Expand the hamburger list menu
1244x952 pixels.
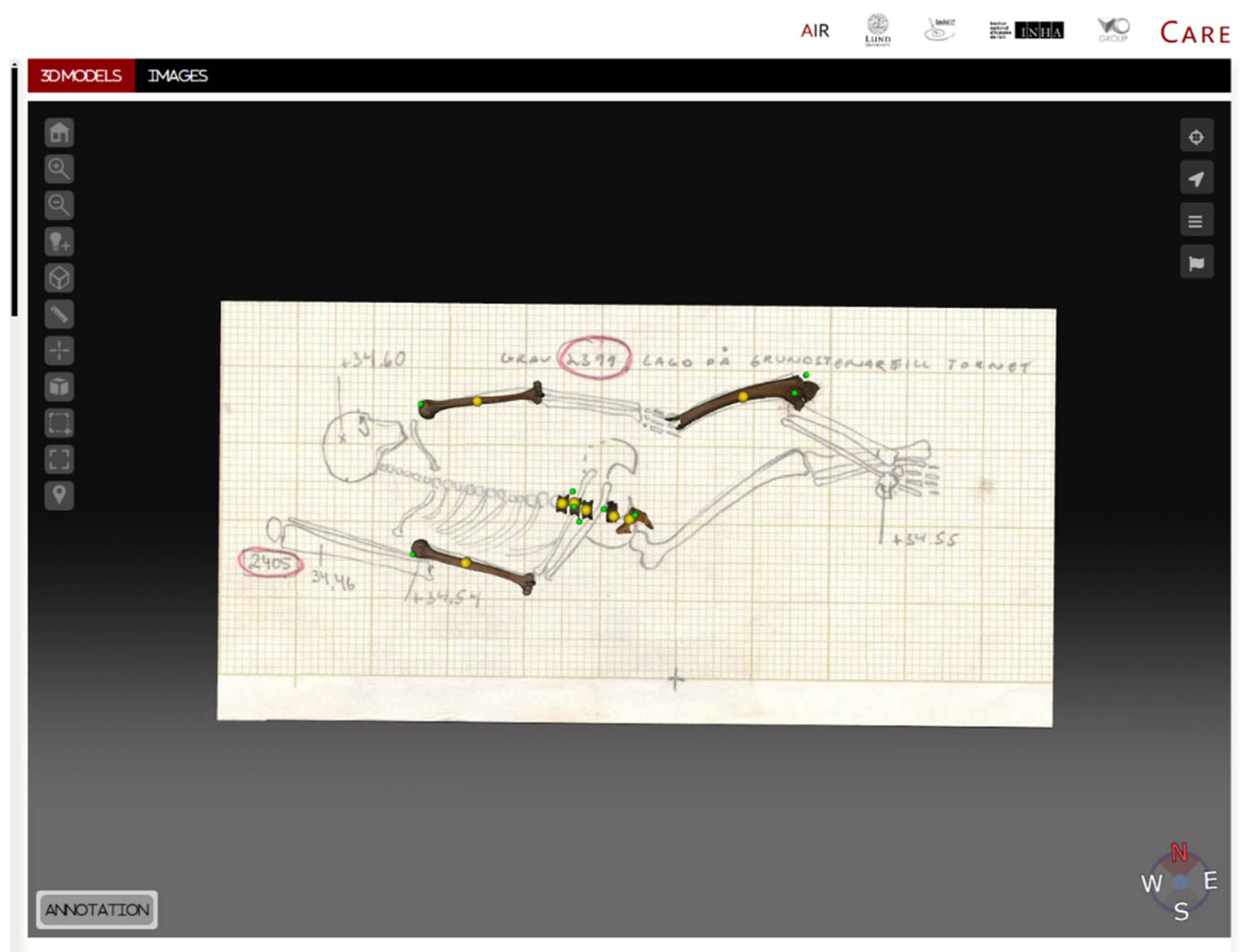point(1196,221)
